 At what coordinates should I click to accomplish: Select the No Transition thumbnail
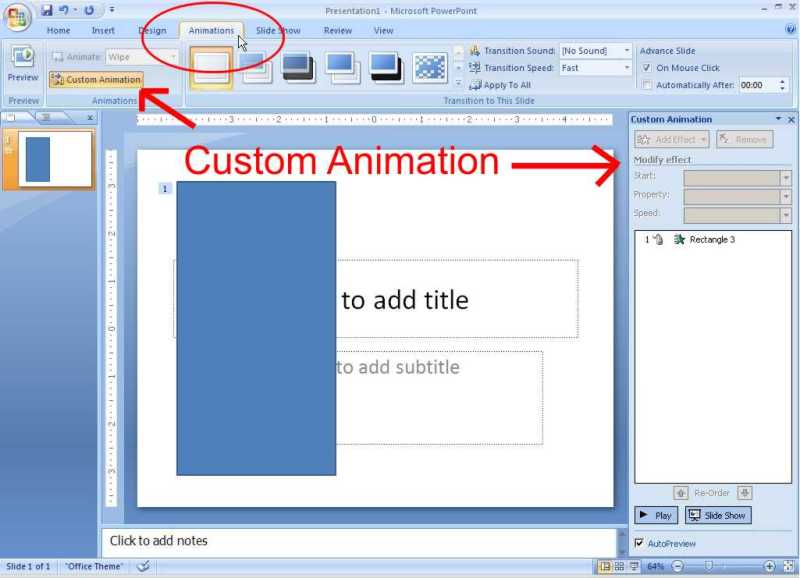[211, 67]
